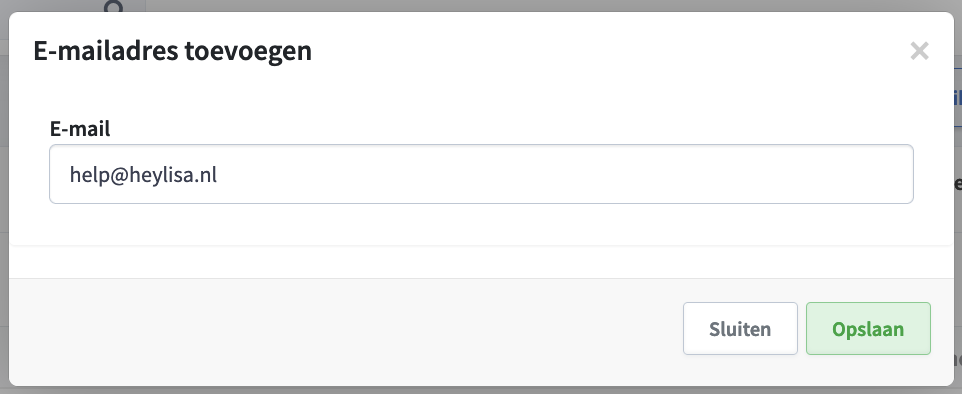Dismiss the dialog using Sluiten
The image size is (962, 394).
tap(740, 328)
